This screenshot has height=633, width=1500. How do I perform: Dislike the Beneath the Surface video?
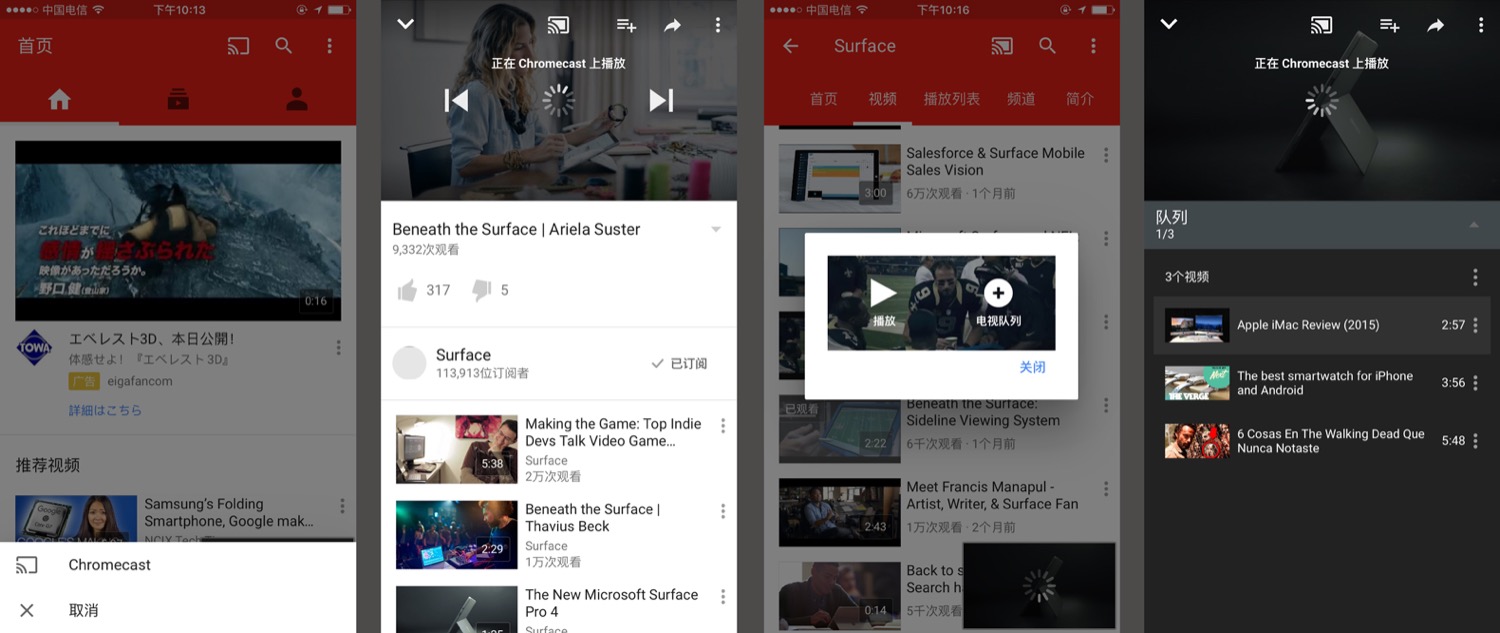click(x=481, y=290)
